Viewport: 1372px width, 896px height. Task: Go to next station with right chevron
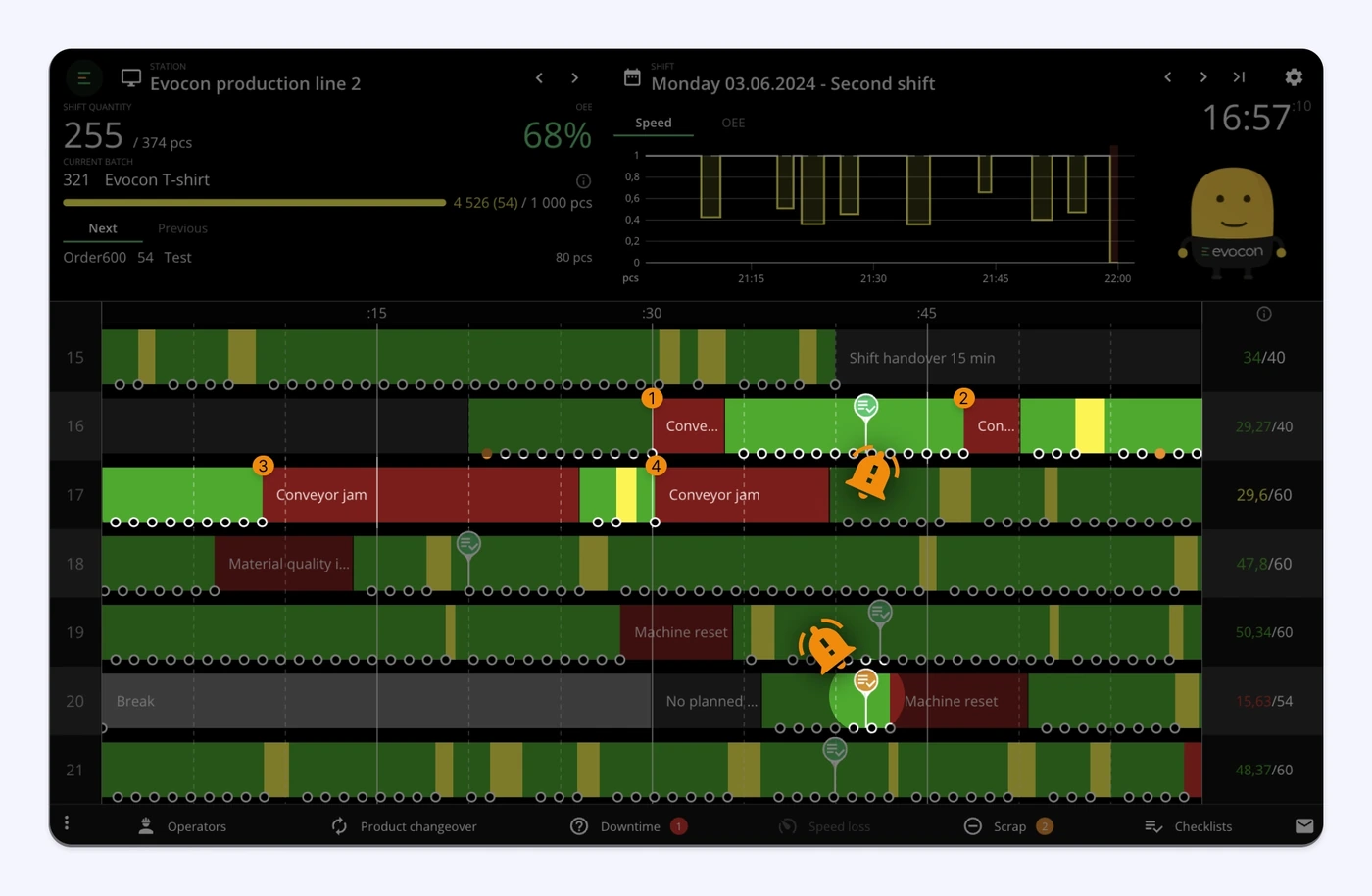point(575,77)
